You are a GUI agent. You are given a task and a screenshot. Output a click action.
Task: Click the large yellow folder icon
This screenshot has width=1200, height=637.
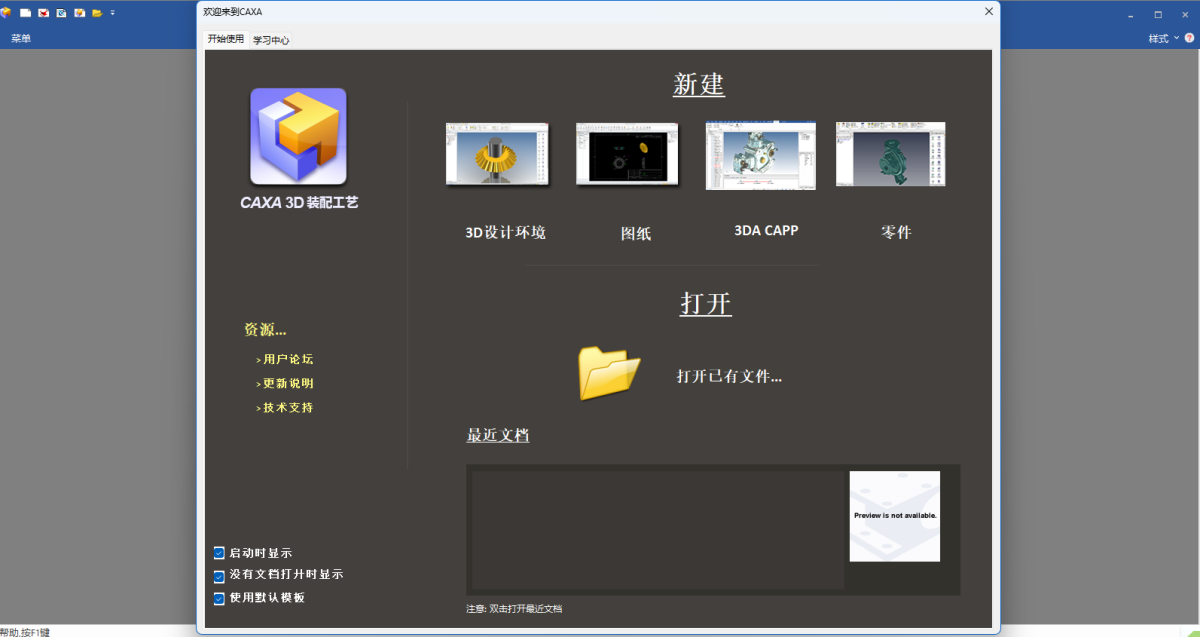(609, 373)
